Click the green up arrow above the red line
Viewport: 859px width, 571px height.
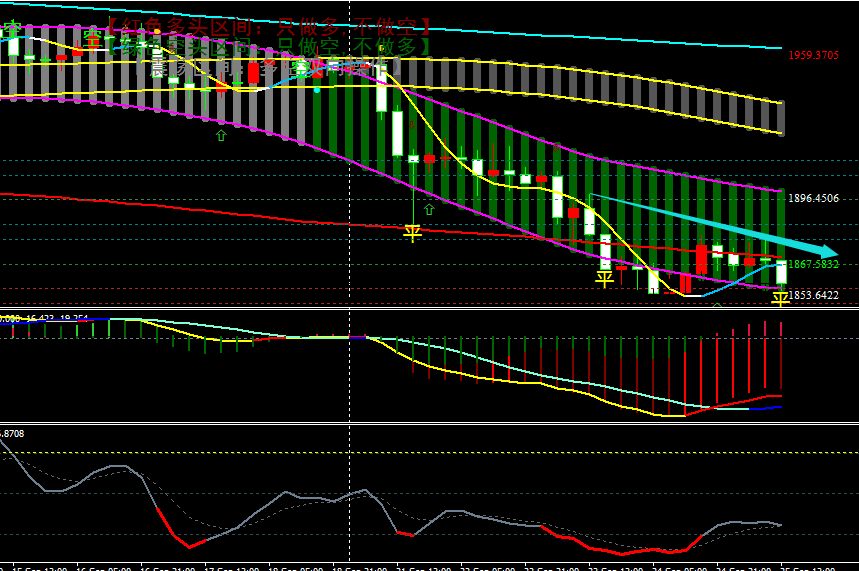pos(429,209)
